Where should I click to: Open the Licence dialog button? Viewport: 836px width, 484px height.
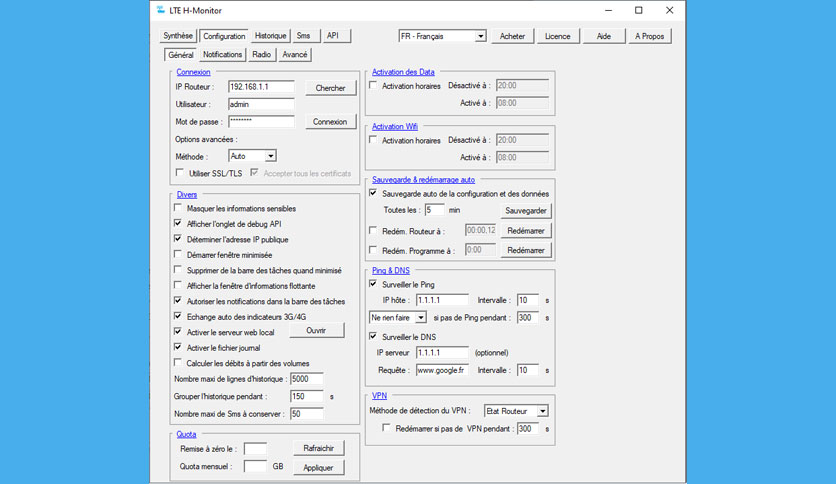tap(558, 36)
